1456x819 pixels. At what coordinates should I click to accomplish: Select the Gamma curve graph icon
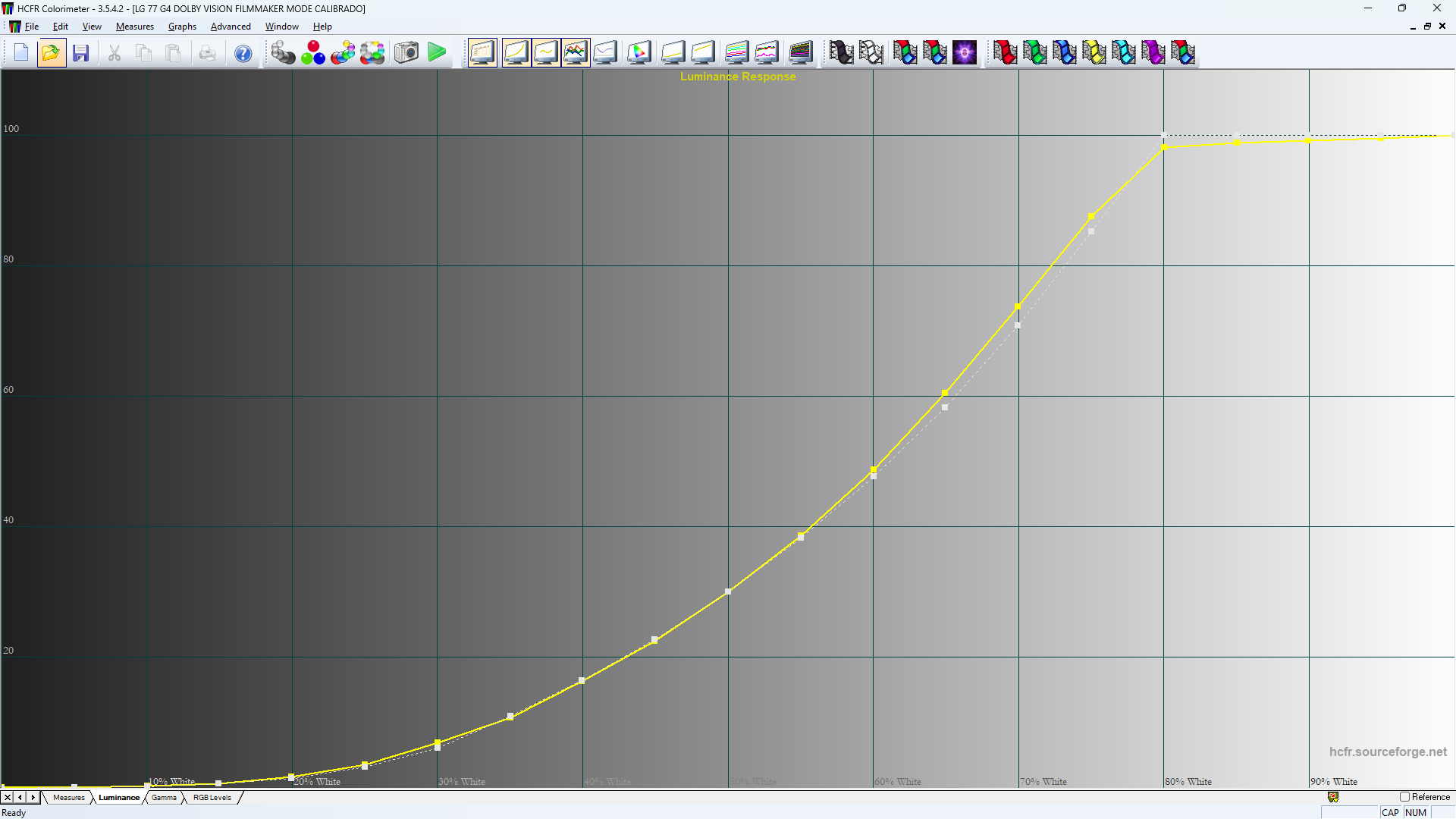coord(546,52)
